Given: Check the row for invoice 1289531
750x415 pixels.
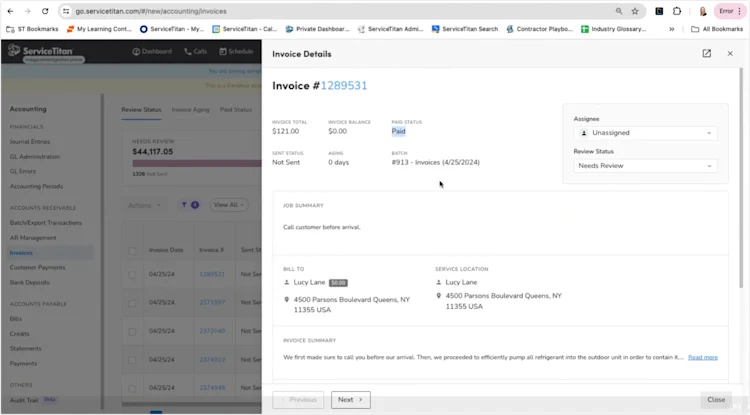Looking at the screenshot, I should pyautogui.click(x=132, y=275).
